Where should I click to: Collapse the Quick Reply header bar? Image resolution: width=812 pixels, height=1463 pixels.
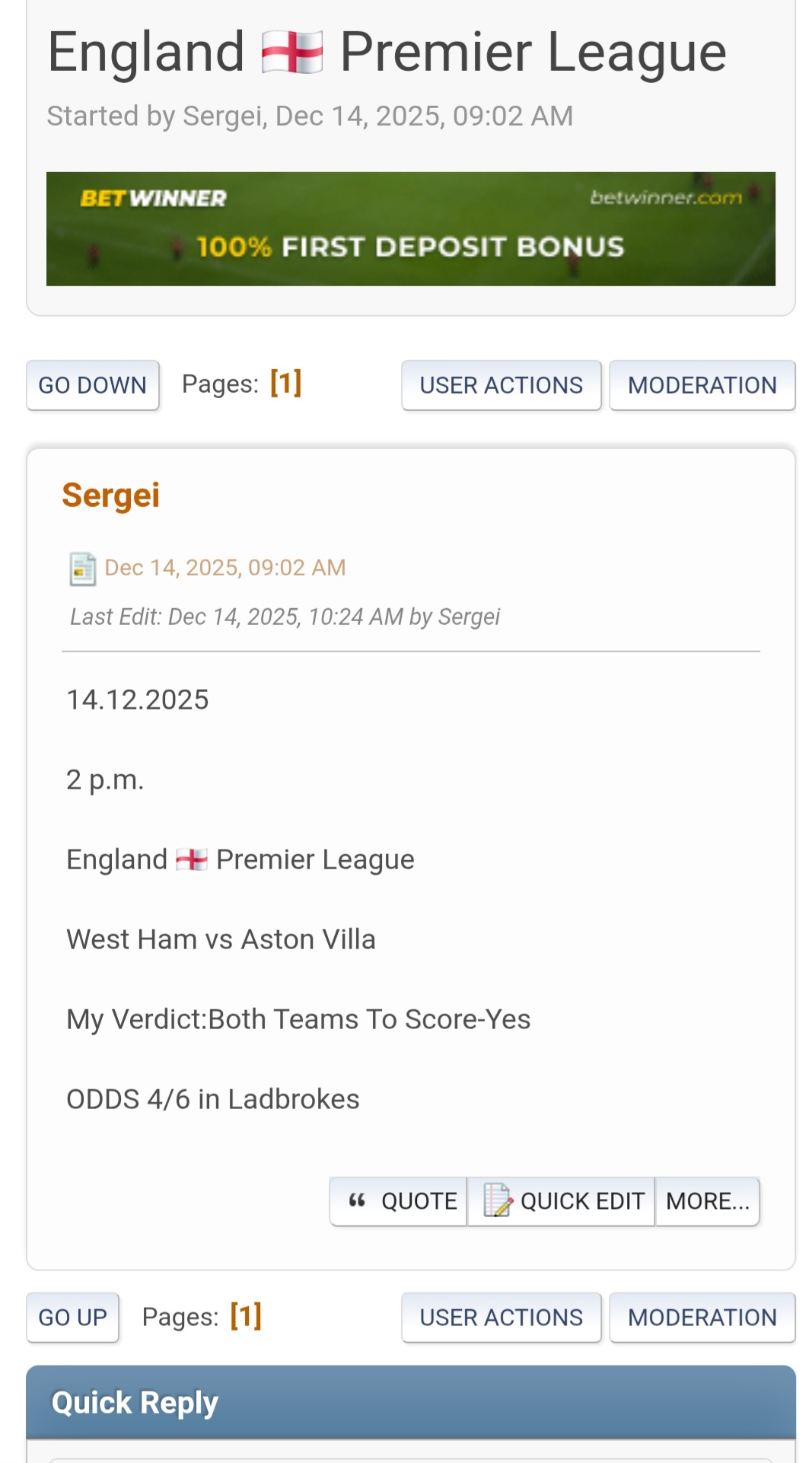pyautogui.click(x=410, y=1402)
